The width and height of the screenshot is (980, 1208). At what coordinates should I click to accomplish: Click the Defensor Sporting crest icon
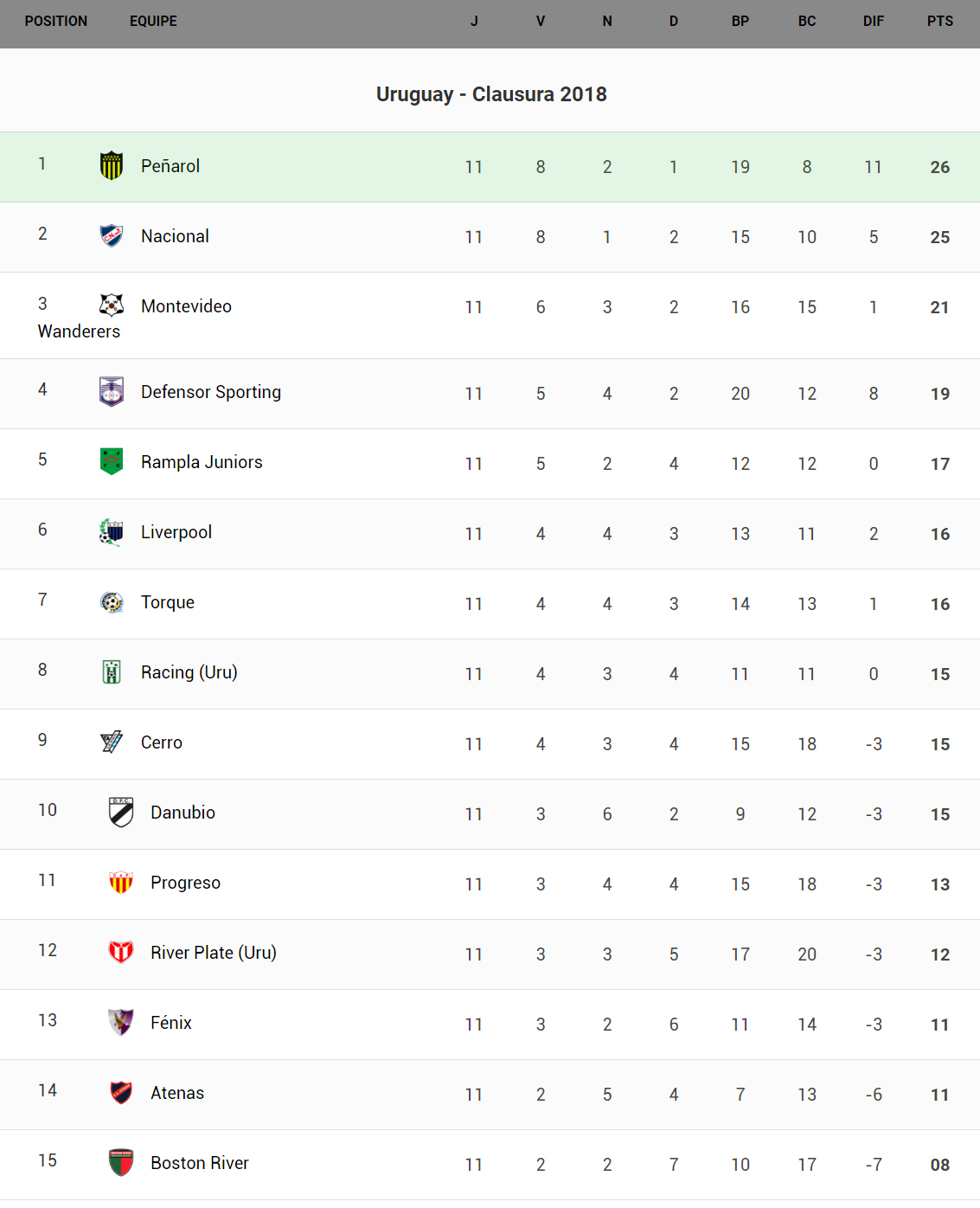(112, 392)
